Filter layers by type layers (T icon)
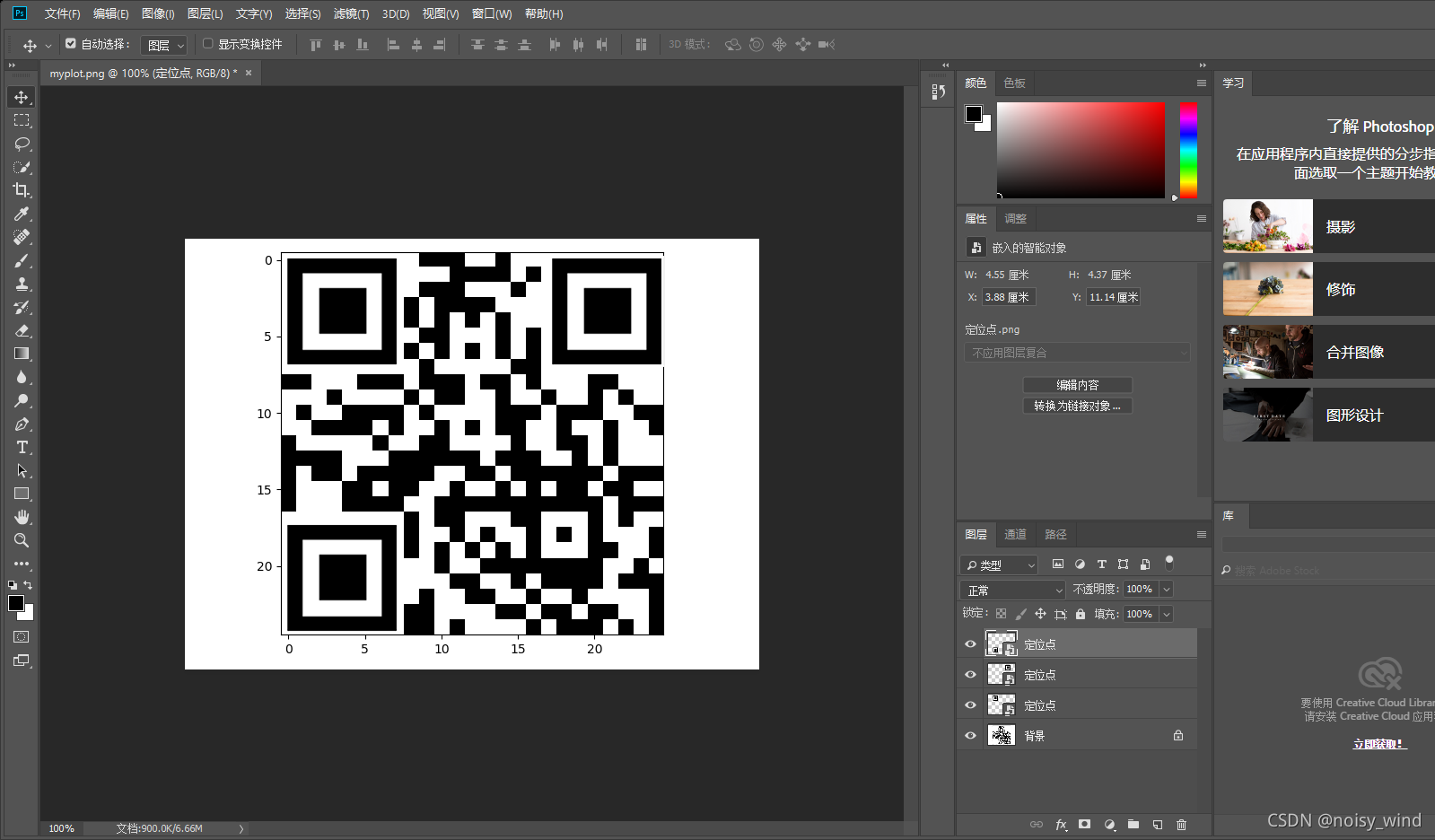Viewport: 1435px width, 840px height. pyautogui.click(x=1101, y=564)
